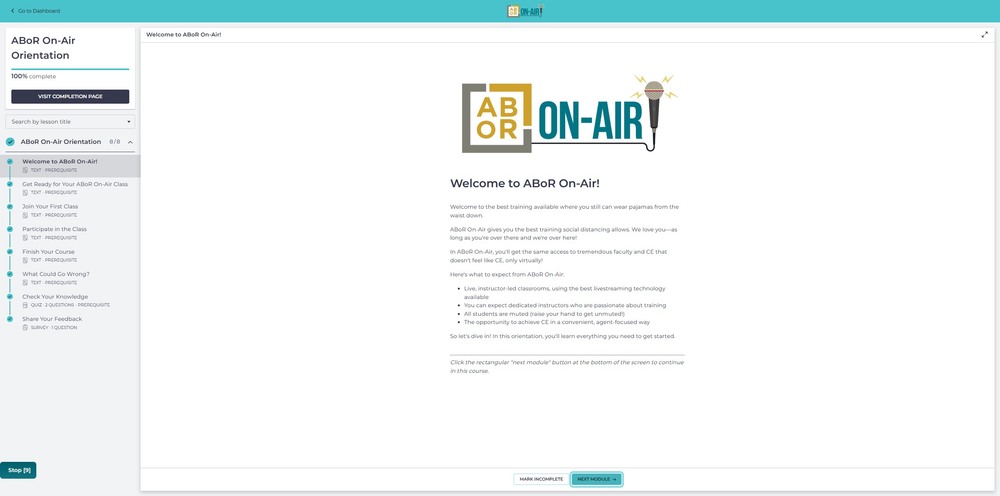Click Next Module button
Image resolution: width=1000 pixels, height=496 pixels.
tap(596, 479)
